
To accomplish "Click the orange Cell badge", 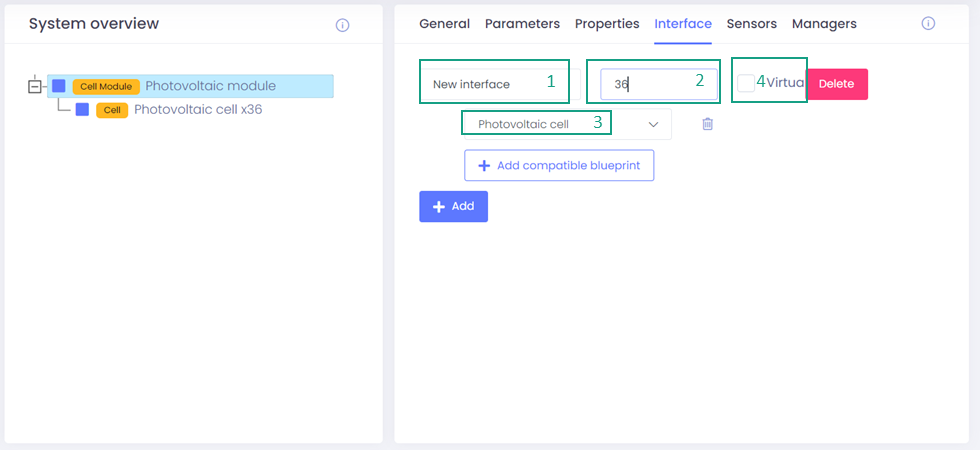I will point(112,110).
